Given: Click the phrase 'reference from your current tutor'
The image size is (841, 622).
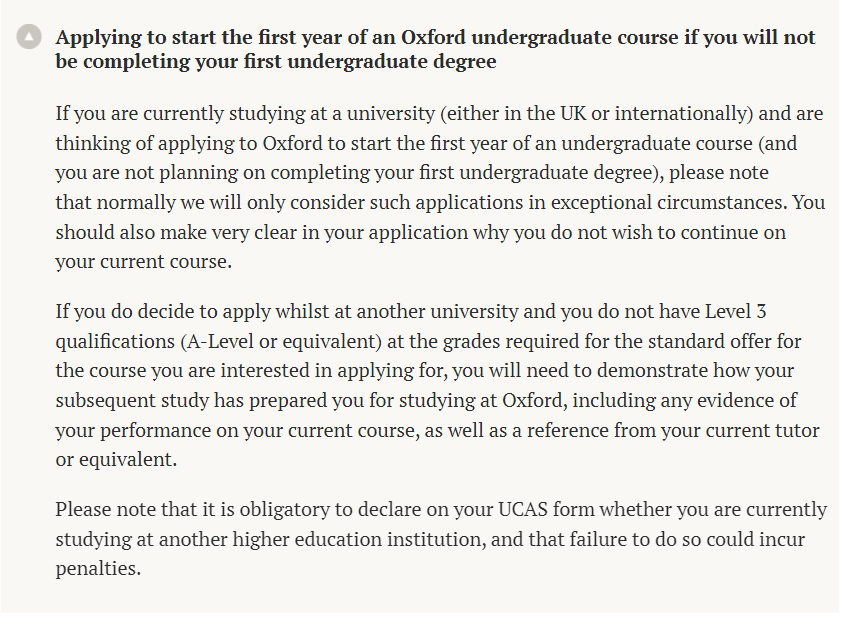Looking at the screenshot, I should coord(673,430).
